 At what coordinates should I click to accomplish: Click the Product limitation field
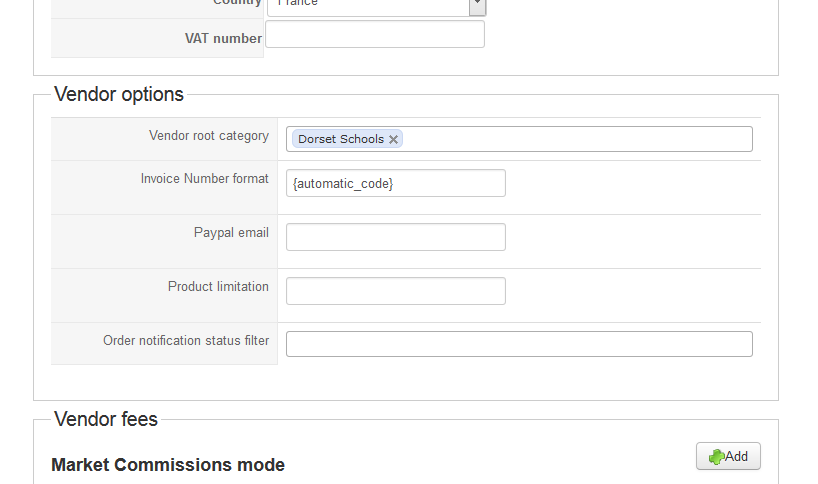[395, 291]
